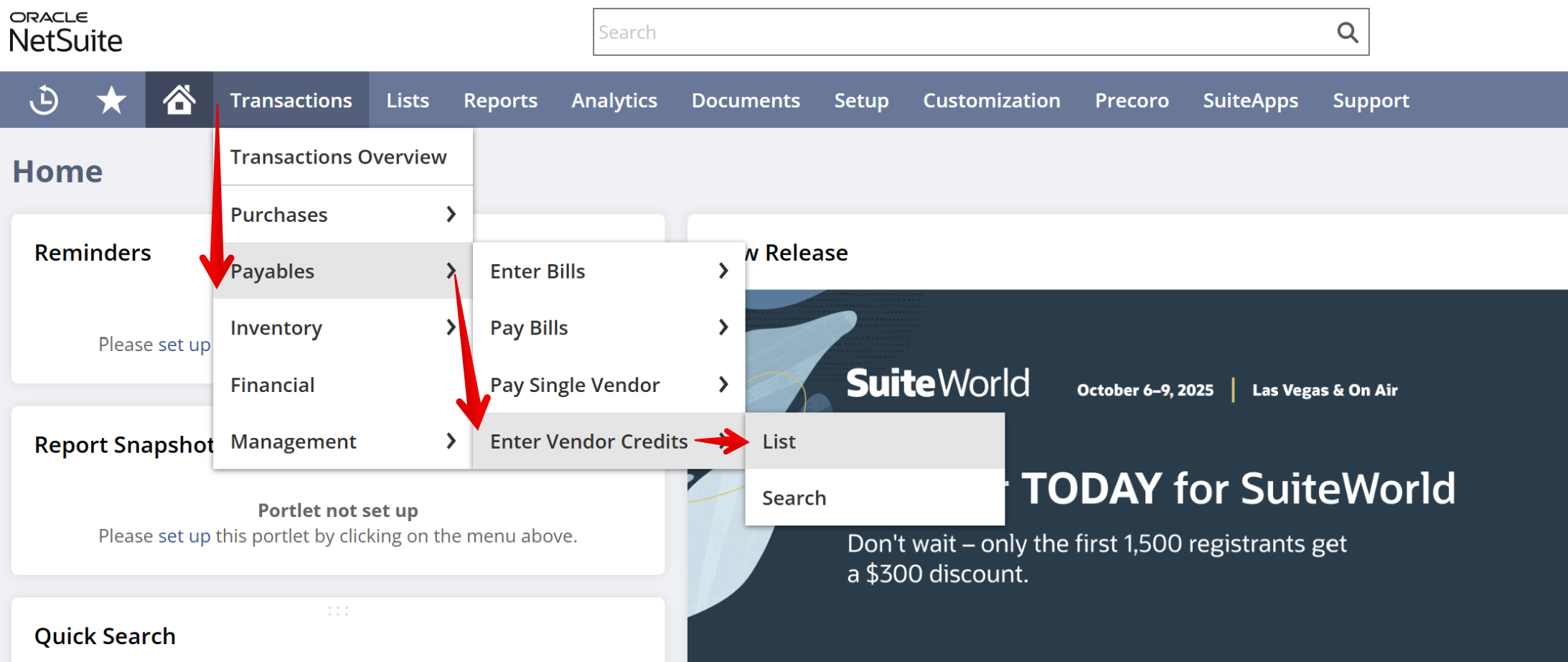
Task: Open the Setup menu
Action: click(x=861, y=100)
